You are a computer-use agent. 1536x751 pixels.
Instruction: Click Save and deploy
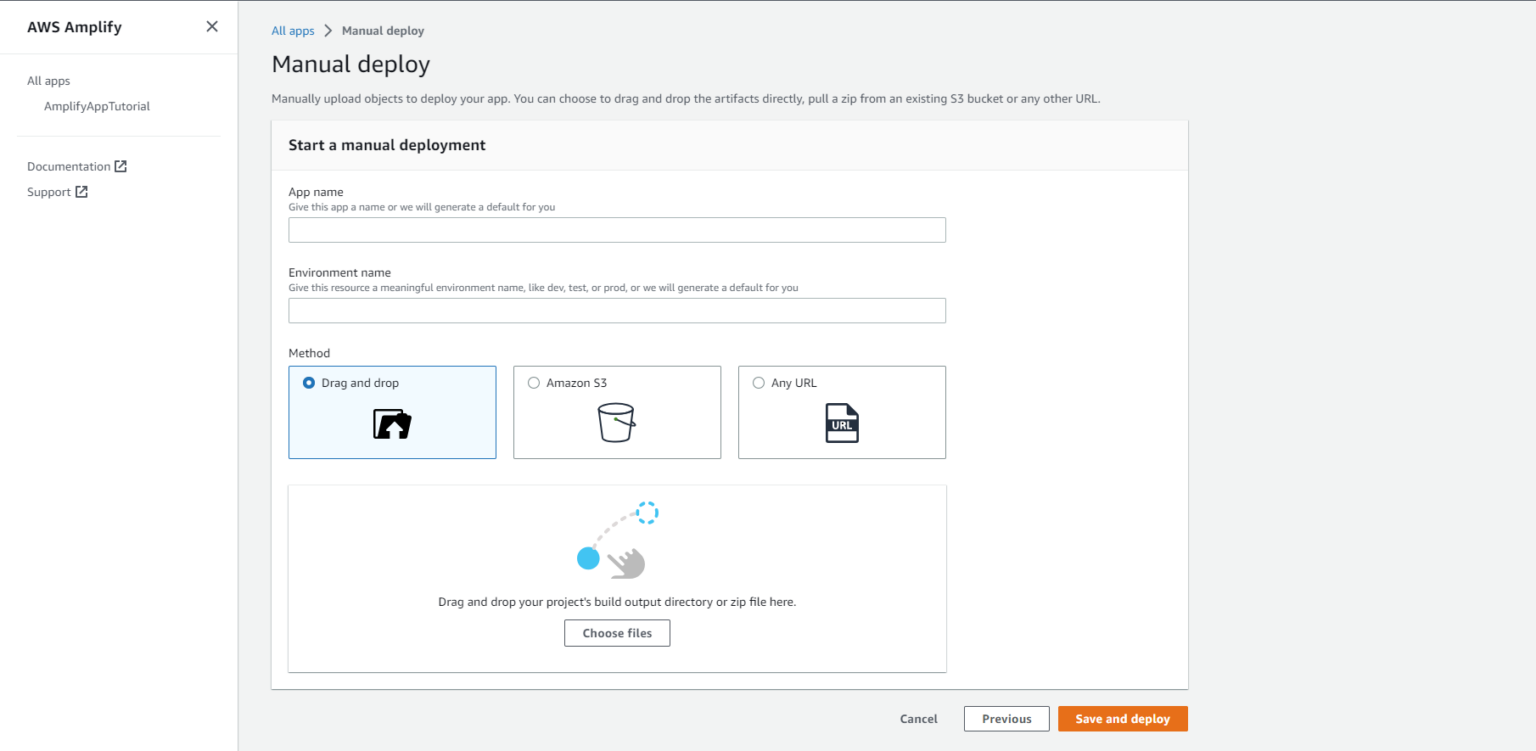[x=1122, y=718]
